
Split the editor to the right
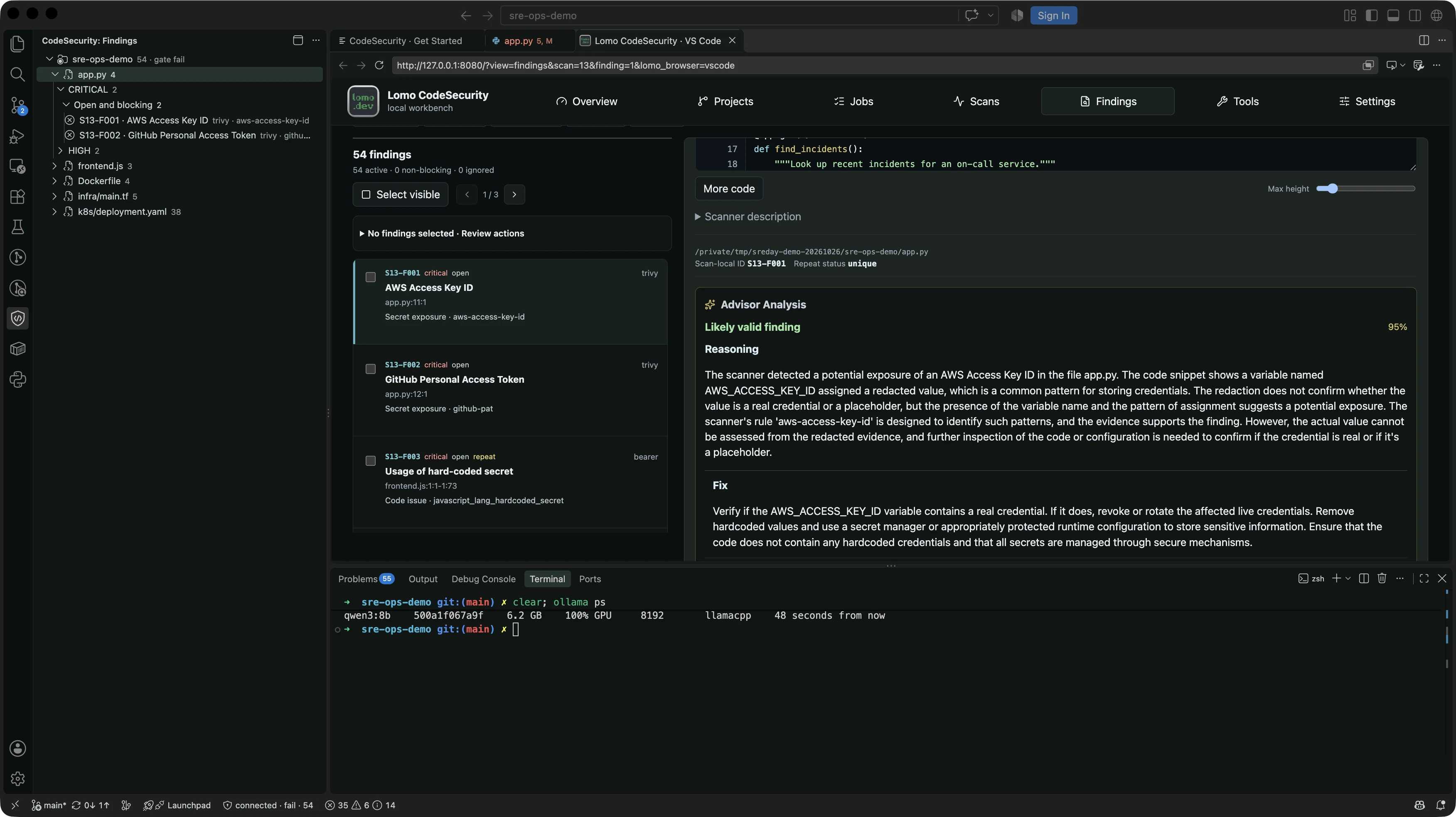[x=1424, y=40]
